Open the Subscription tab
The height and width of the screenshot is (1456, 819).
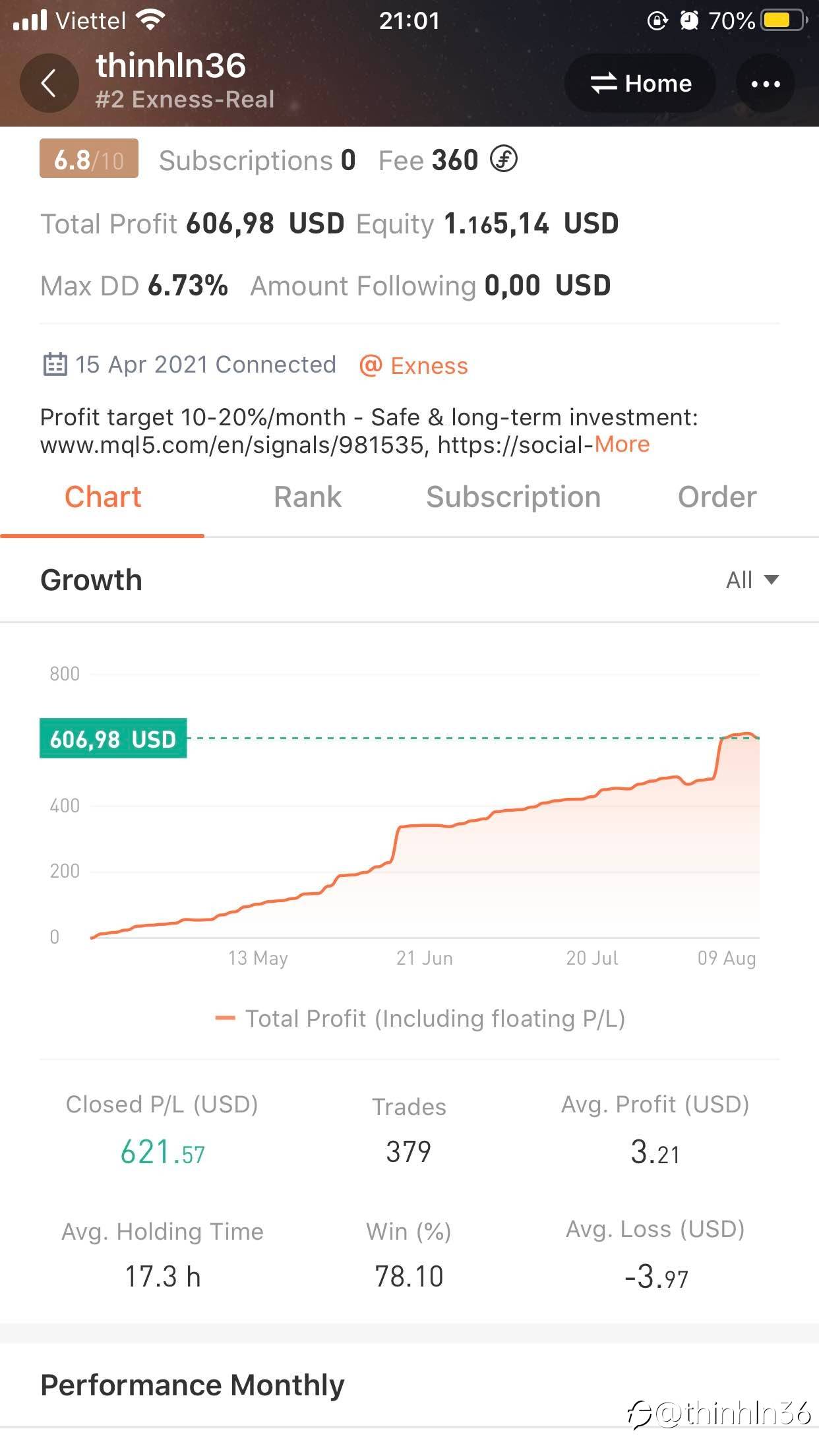point(513,497)
